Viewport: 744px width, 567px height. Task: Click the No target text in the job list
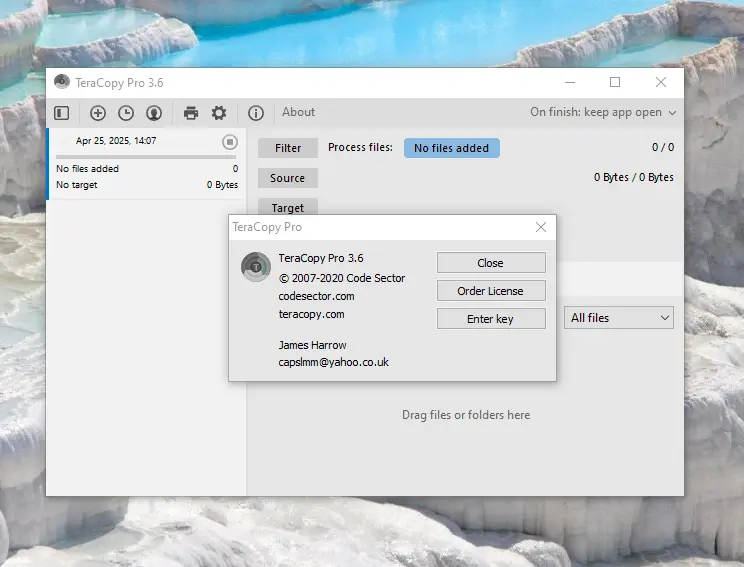[x=76, y=185]
